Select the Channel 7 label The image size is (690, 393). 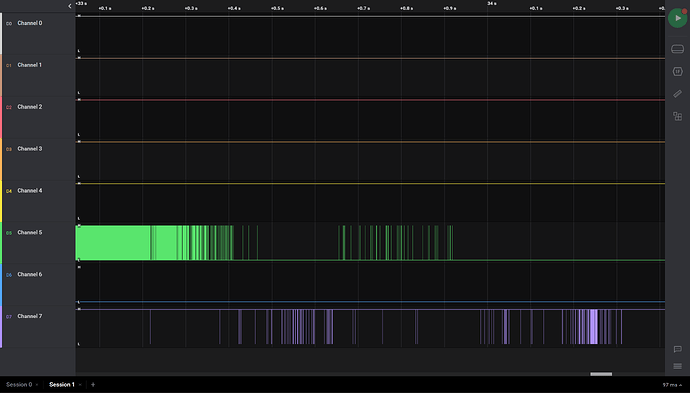[30, 316]
